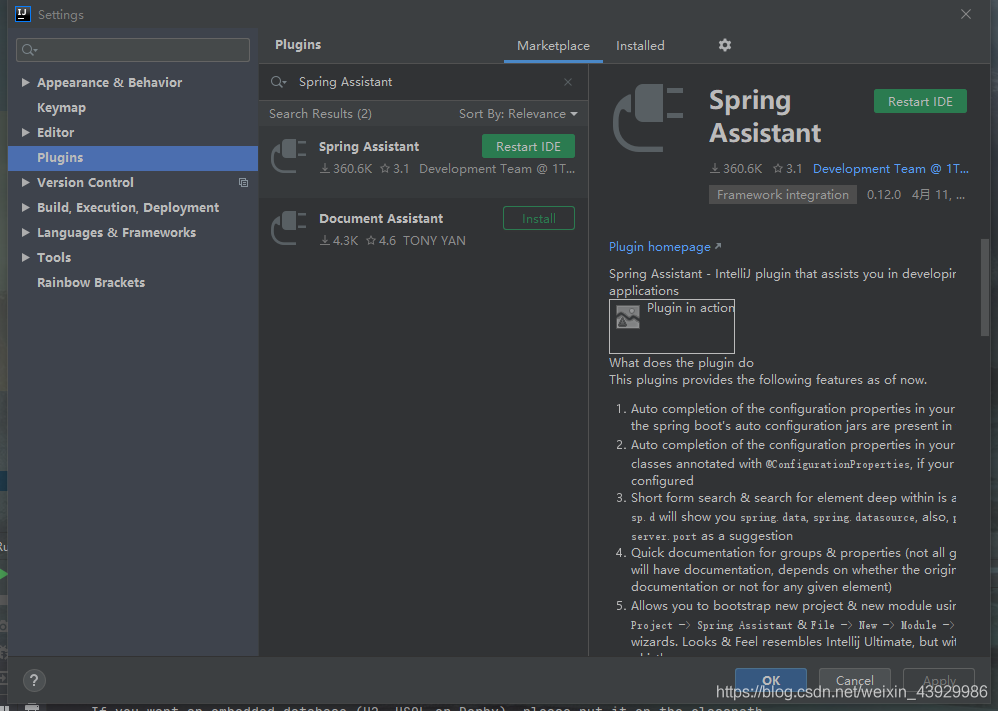The width and height of the screenshot is (998, 711).
Task: Click the 4.6 rating of Document Assistant
Action: click(x=381, y=241)
